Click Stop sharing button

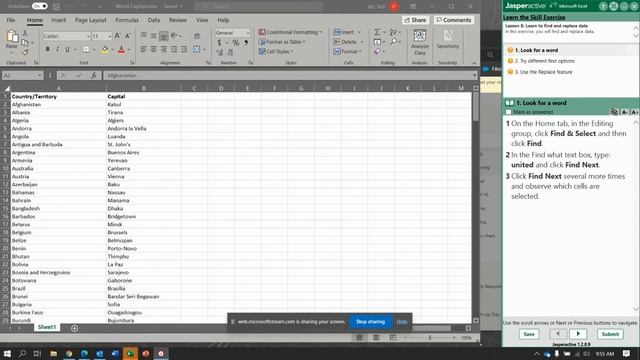[370, 322]
